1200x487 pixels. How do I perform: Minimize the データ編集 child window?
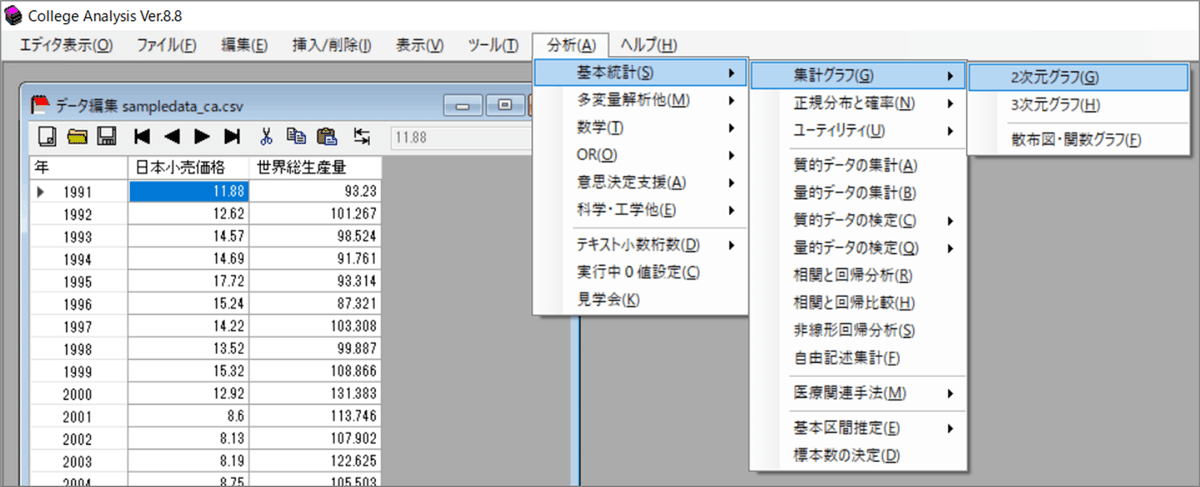pyautogui.click(x=462, y=104)
